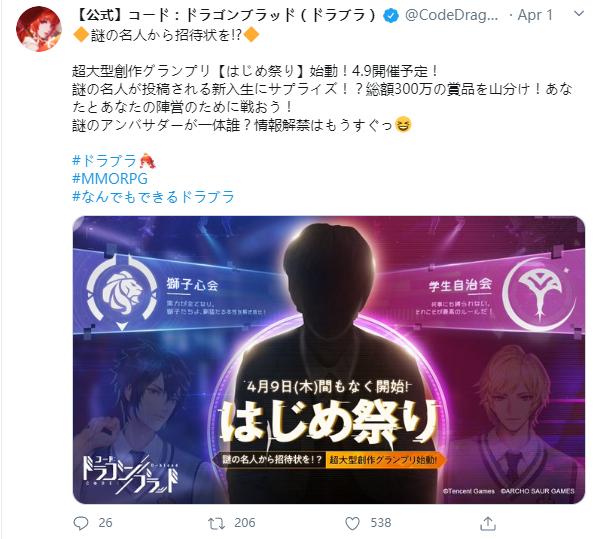The image size is (596, 539).
Task: Open the share upload icon
Action: pyautogui.click(x=488, y=523)
